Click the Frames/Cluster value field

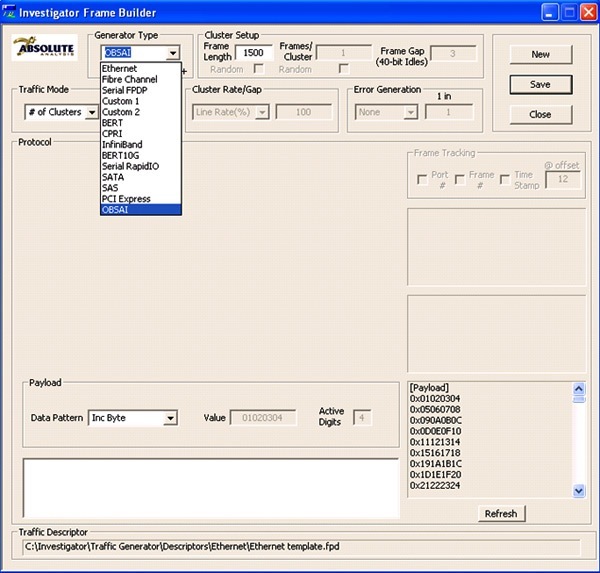click(344, 53)
